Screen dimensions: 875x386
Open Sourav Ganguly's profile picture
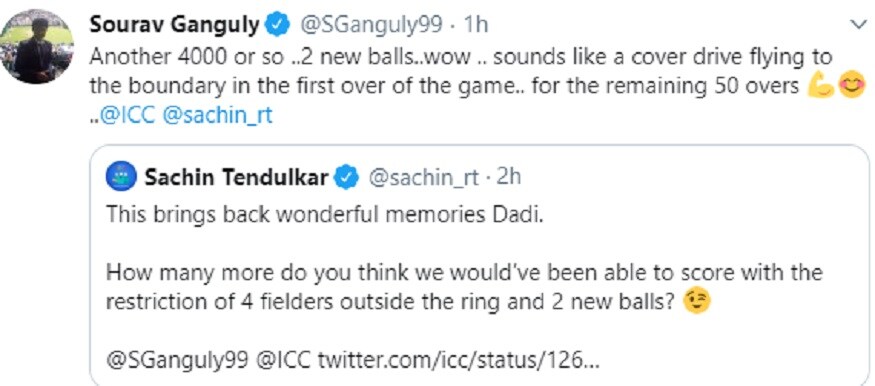click(x=37, y=46)
